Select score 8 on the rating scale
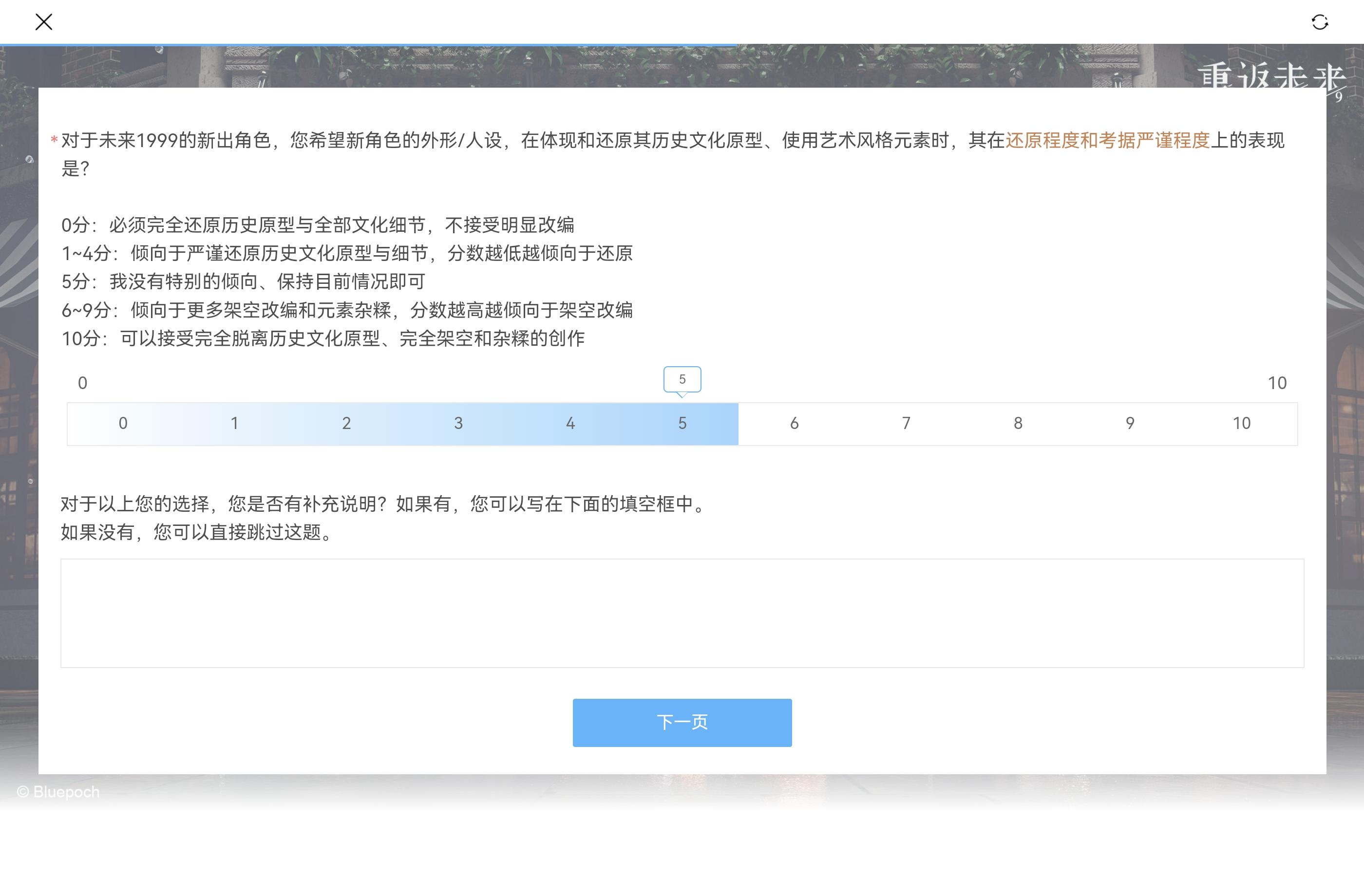The width and height of the screenshot is (1364, 896). click(x=1018, y=423)
